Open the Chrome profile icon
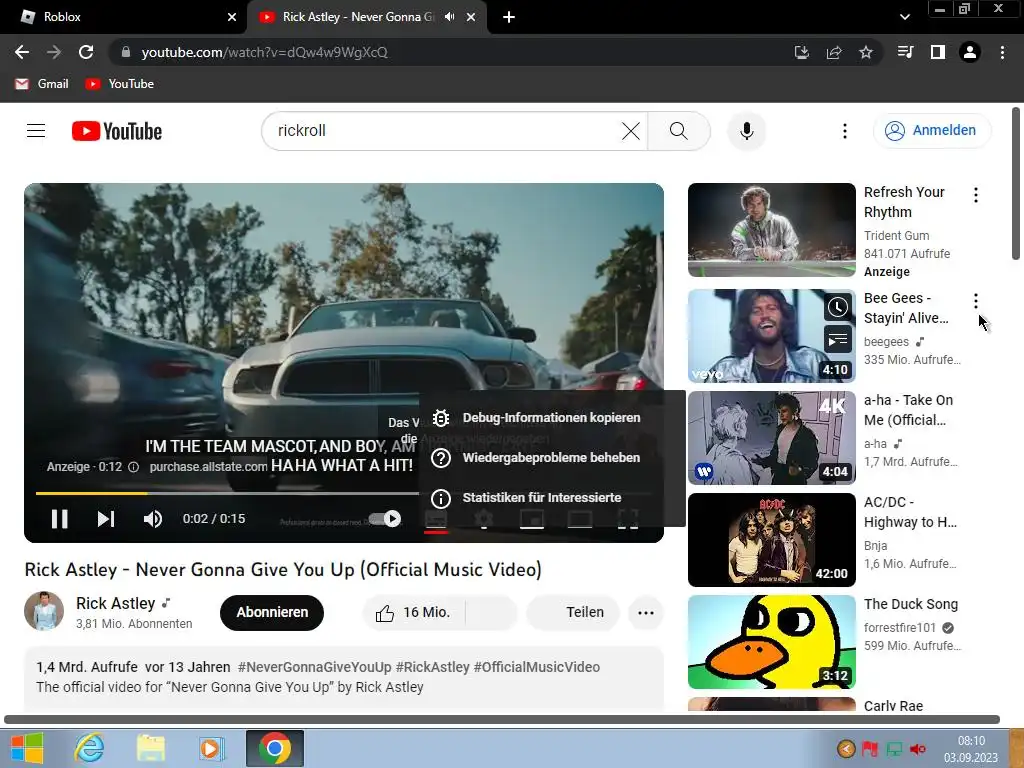 (970, 52)
